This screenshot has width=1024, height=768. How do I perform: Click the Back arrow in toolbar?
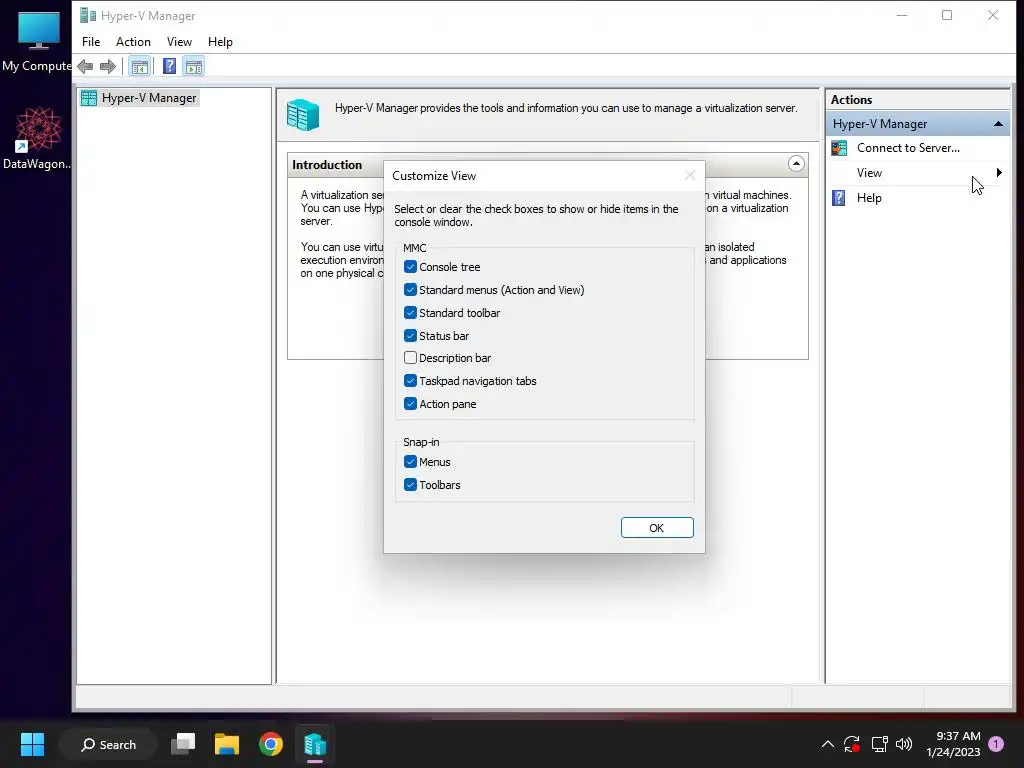(x=85, y=66)
